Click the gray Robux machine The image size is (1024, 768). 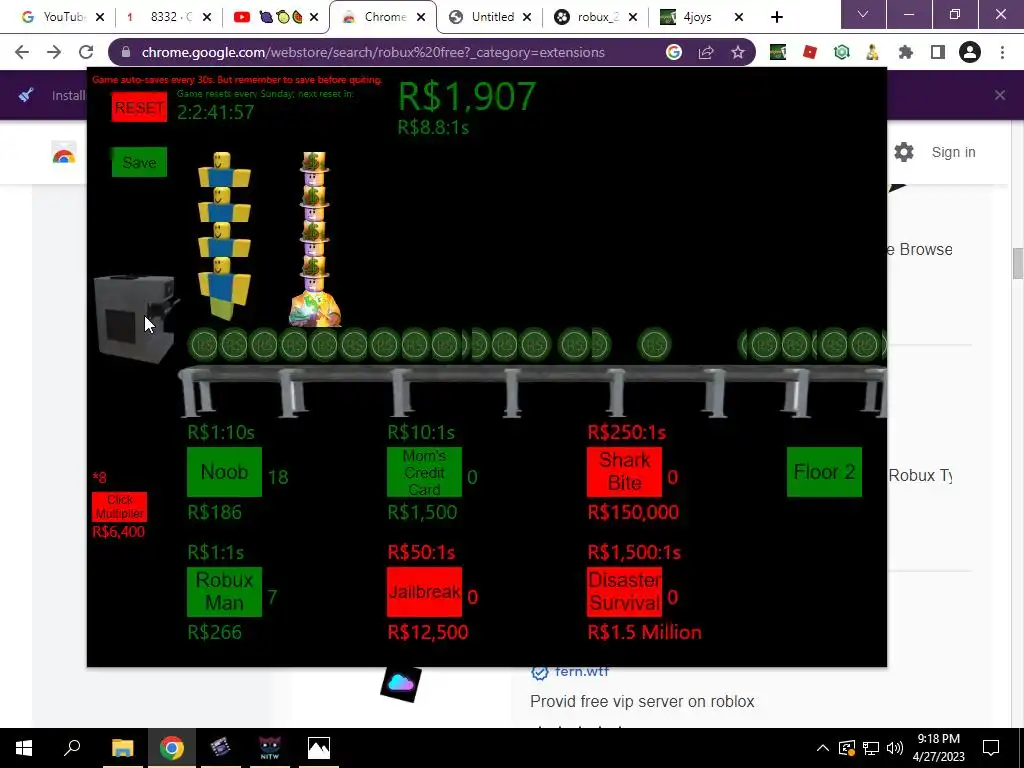pyautogui.click(x=135, y=319)
